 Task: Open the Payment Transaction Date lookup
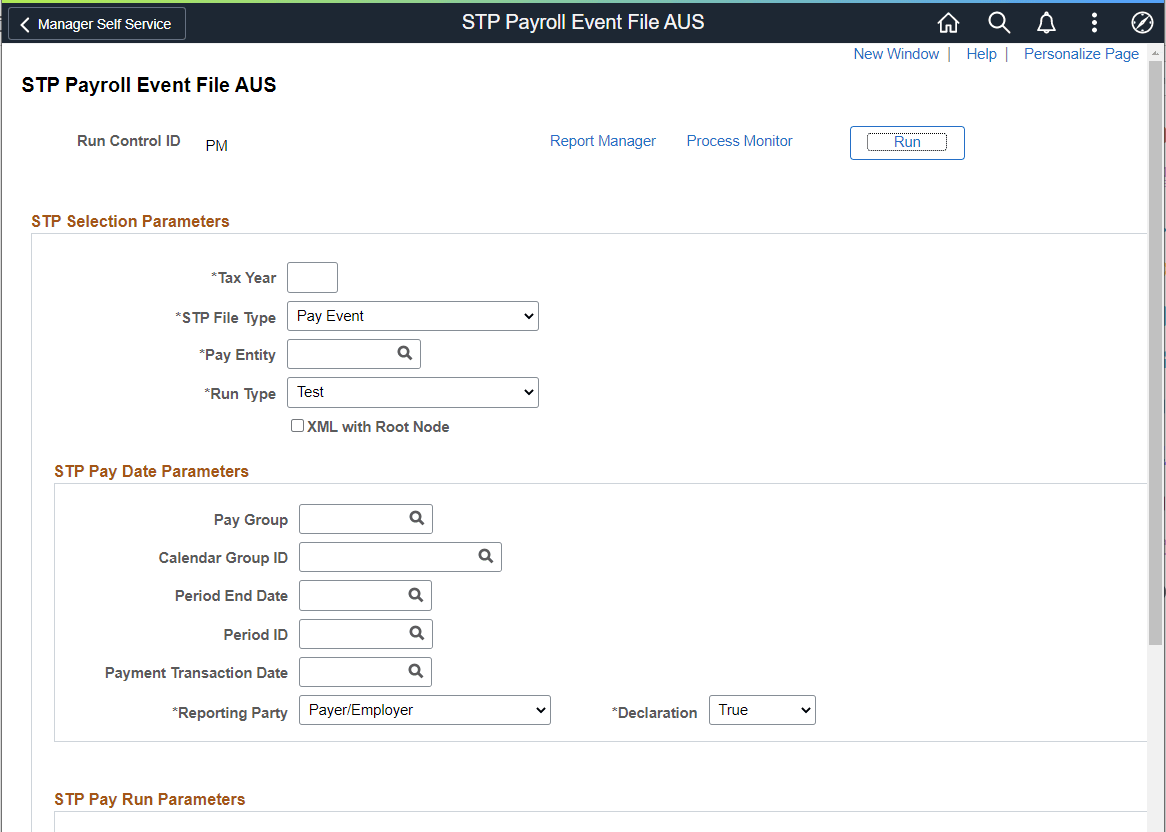[416, 671]
